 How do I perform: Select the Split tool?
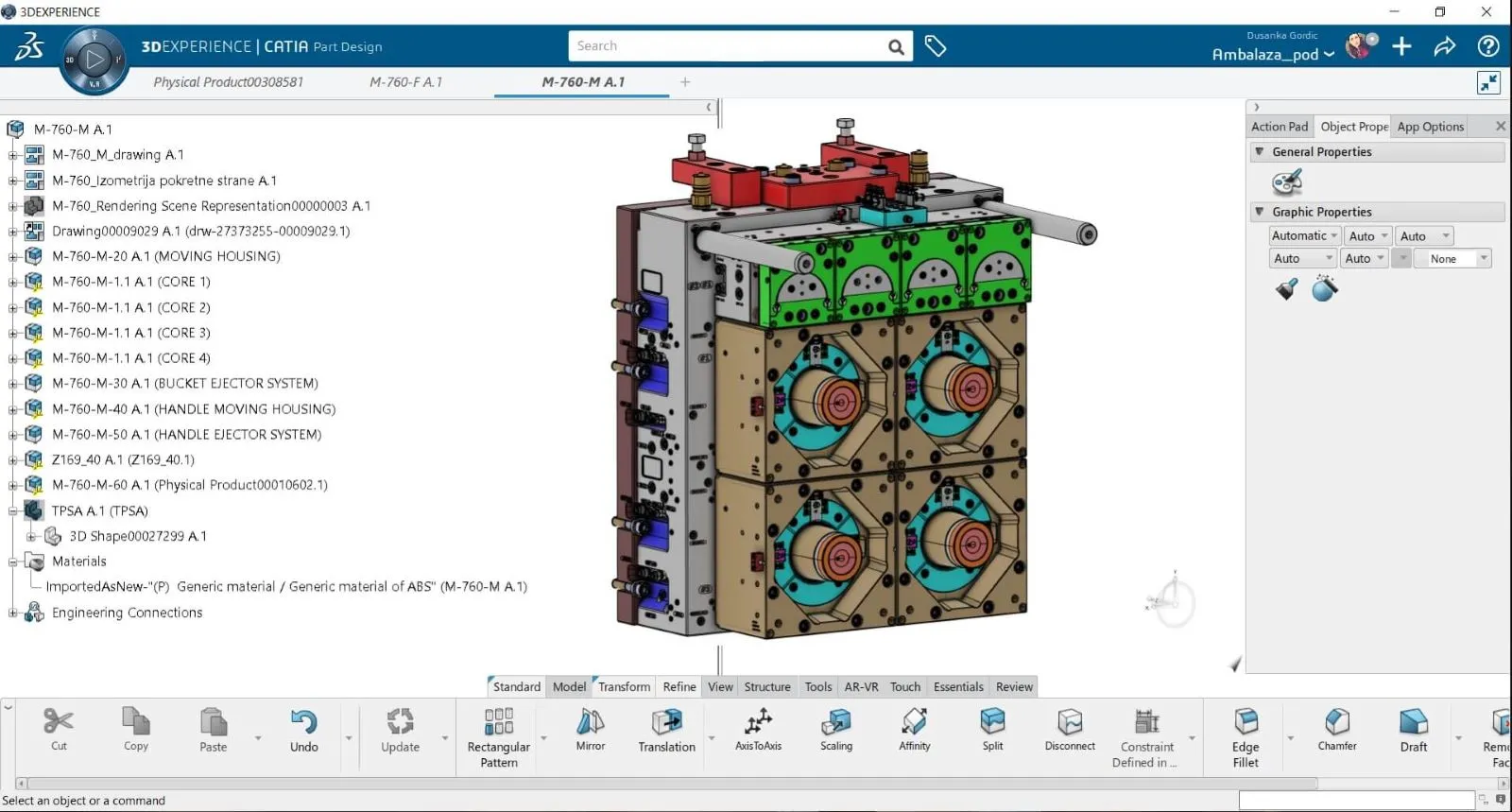tap(992, 723)
